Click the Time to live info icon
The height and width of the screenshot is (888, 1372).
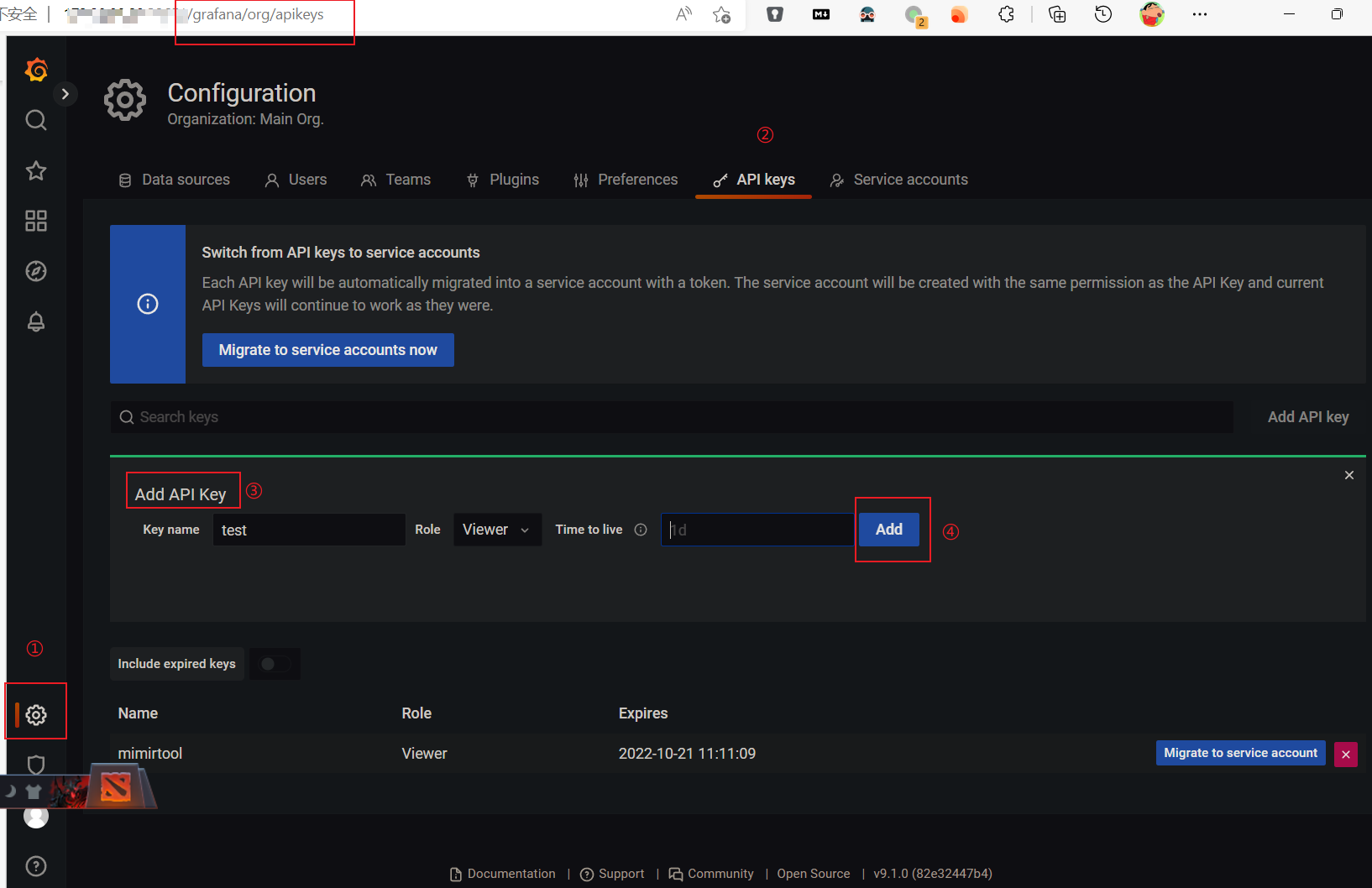(641, 530)
